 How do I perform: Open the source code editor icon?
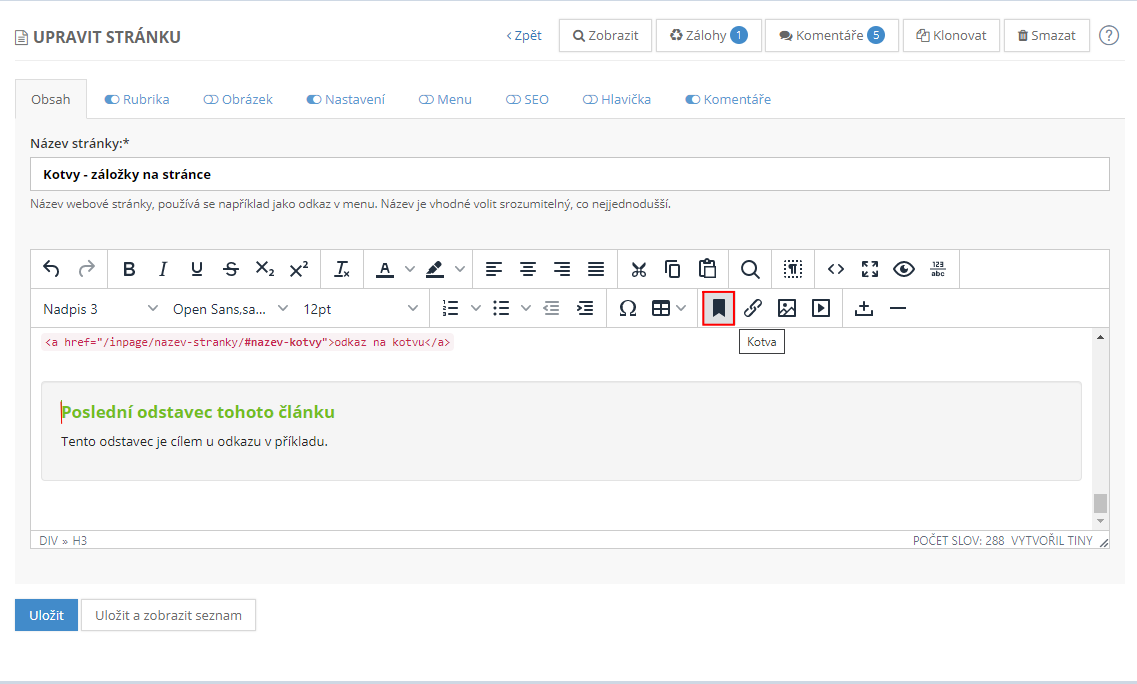point(836,269)
